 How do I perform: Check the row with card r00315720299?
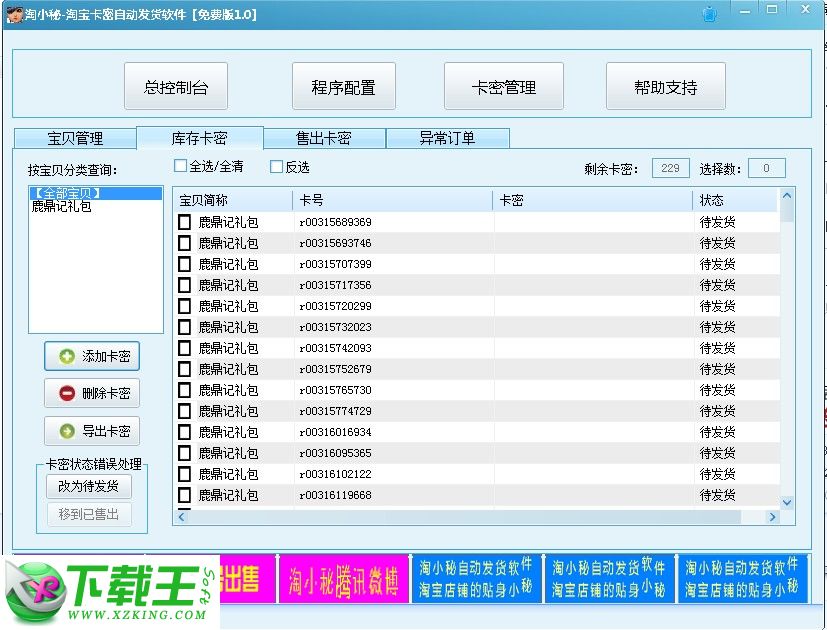coord(185,306)
